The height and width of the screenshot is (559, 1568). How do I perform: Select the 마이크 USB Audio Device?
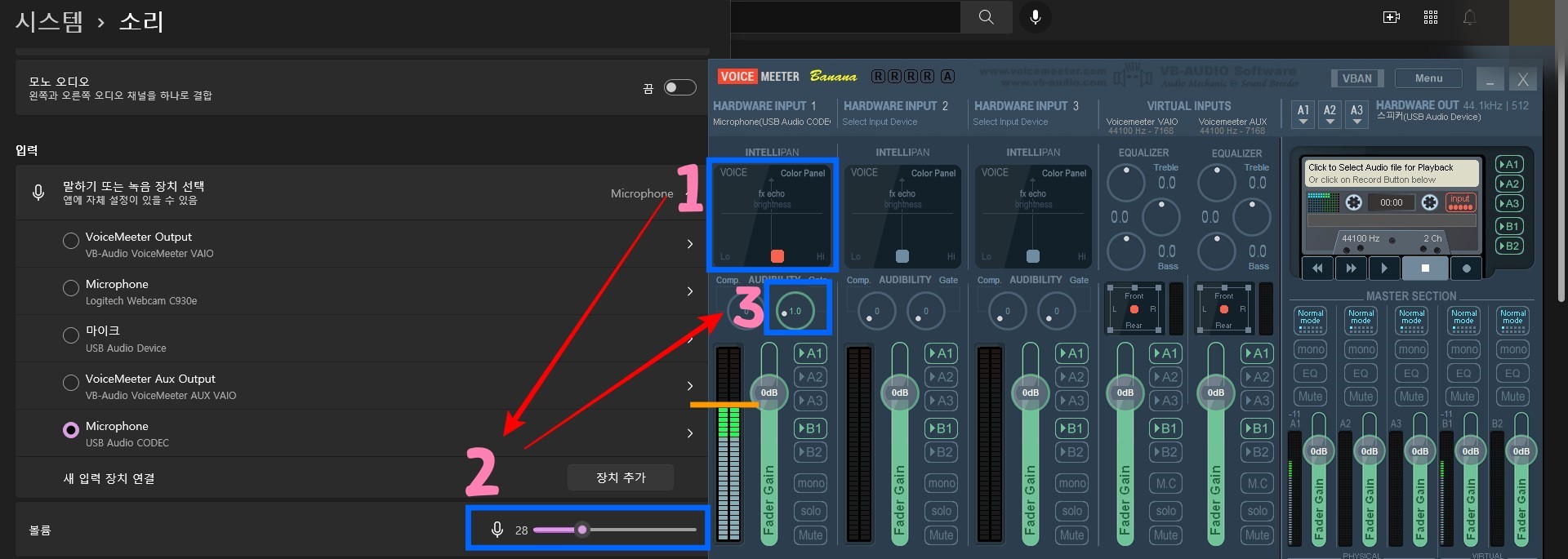click(71, 335)
